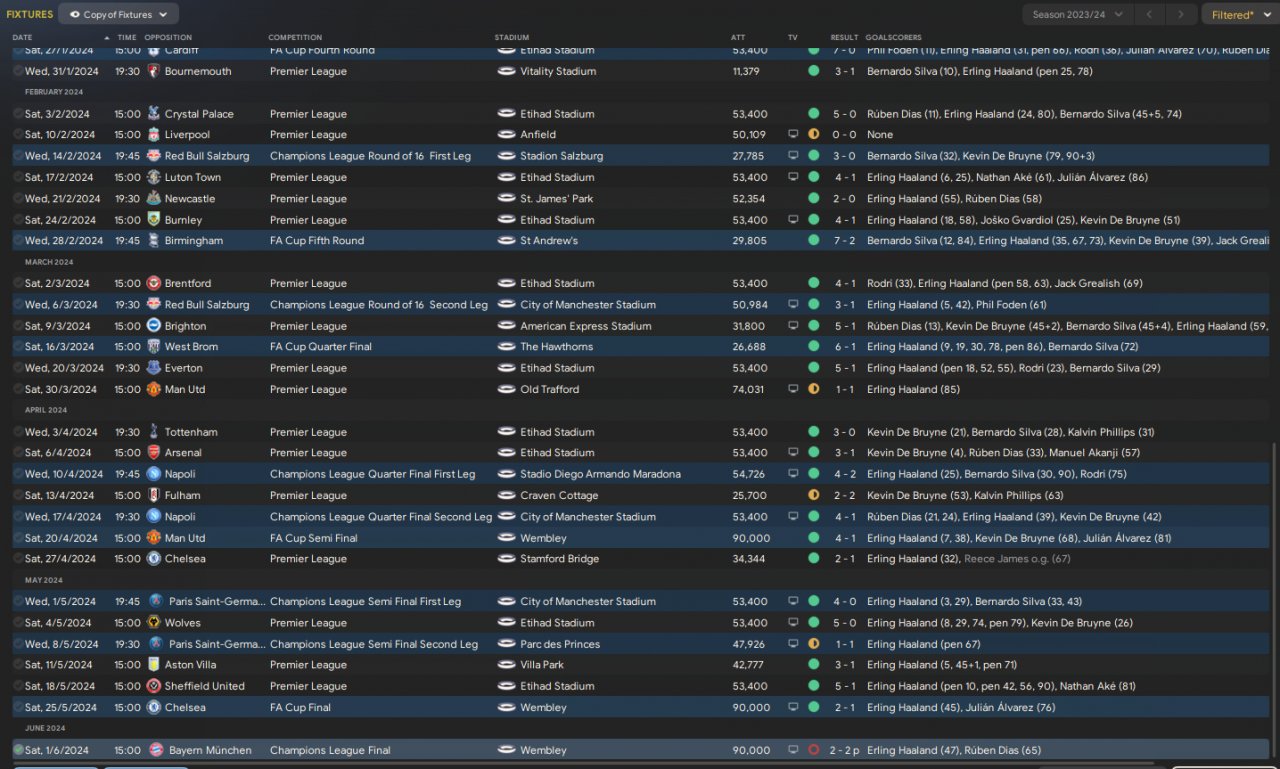Viewport: 1280px width, 769px height.
Task: Click the penalty loss result circle for Bayern München
Action: click(813, 750)
